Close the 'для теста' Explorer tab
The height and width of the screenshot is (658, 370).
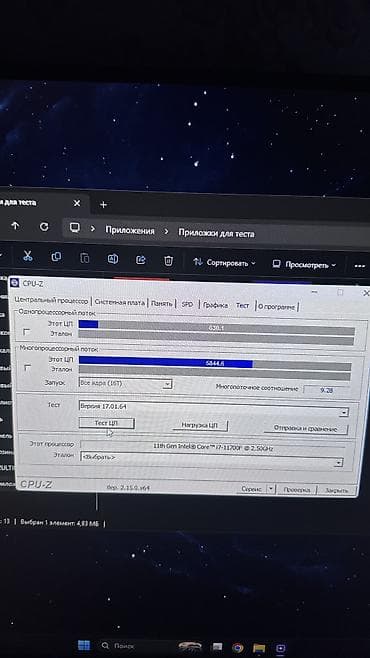pos(77,203)
